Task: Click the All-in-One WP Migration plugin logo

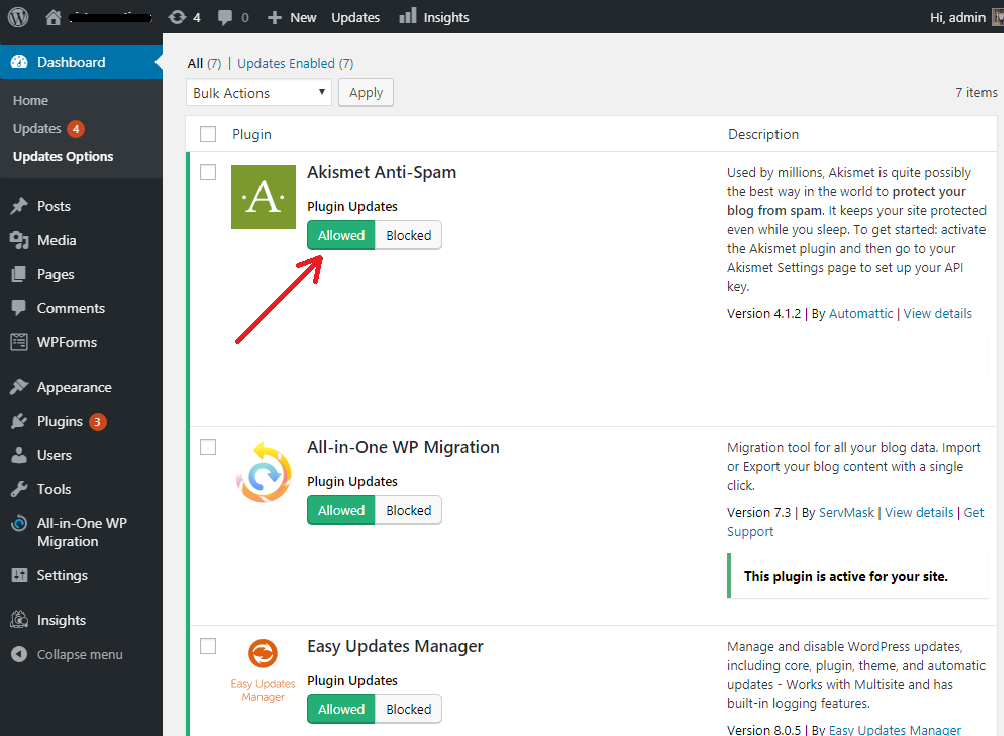Action: click(x=264, y=473)
